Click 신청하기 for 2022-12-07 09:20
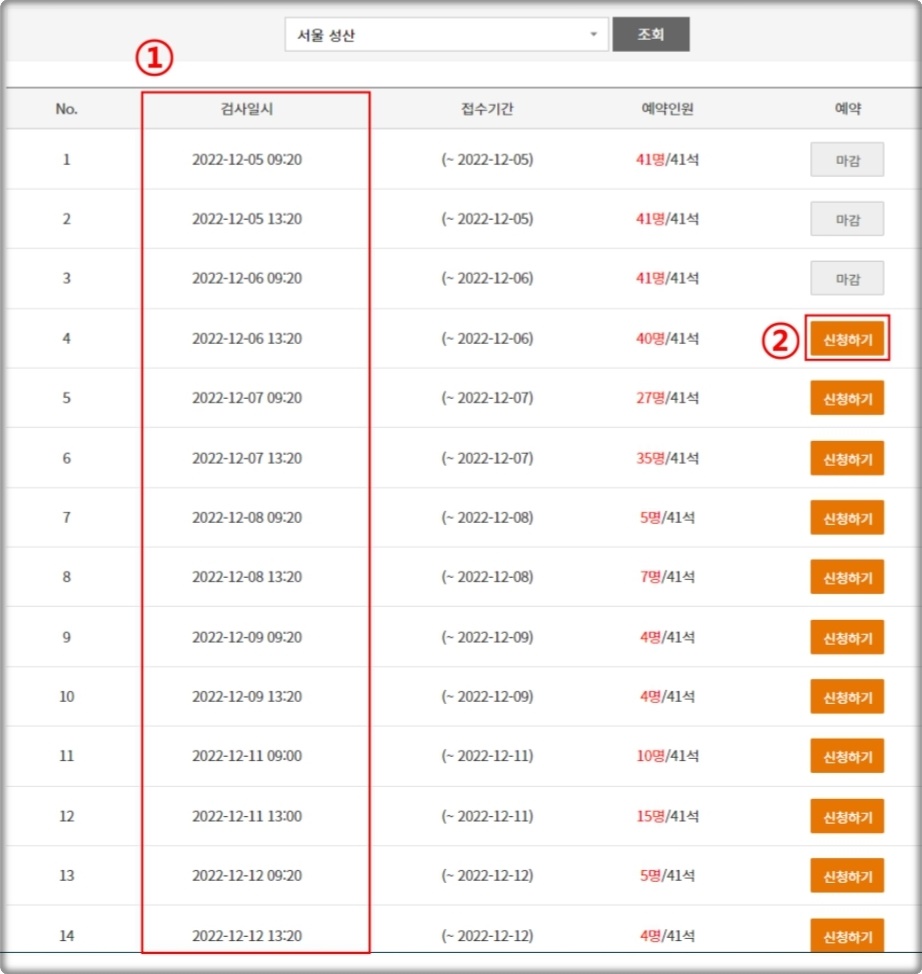This screenshot has width=922, height=974. point(847,398)
